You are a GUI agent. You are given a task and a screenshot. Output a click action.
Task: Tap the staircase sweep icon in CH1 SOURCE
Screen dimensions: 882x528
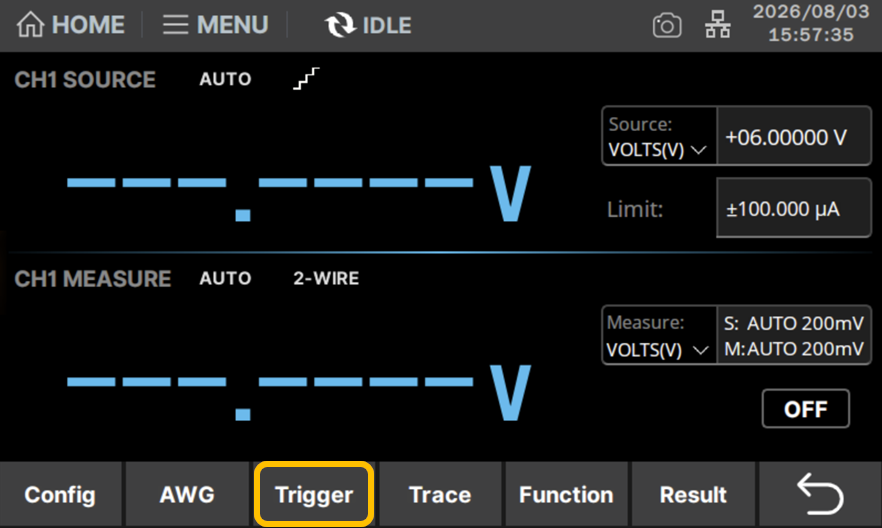306,79
